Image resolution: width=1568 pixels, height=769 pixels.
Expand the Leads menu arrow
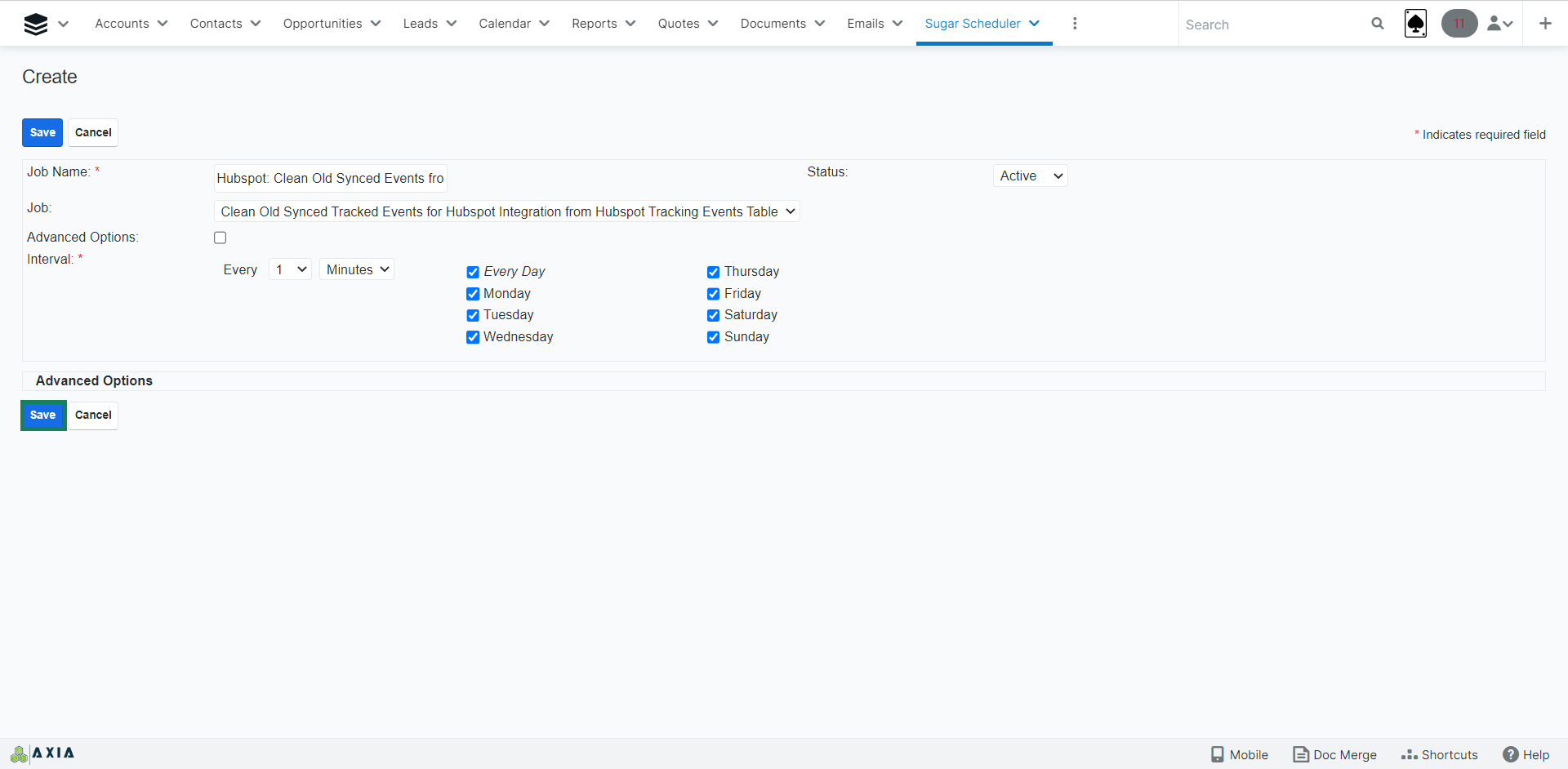pos(452,24)
